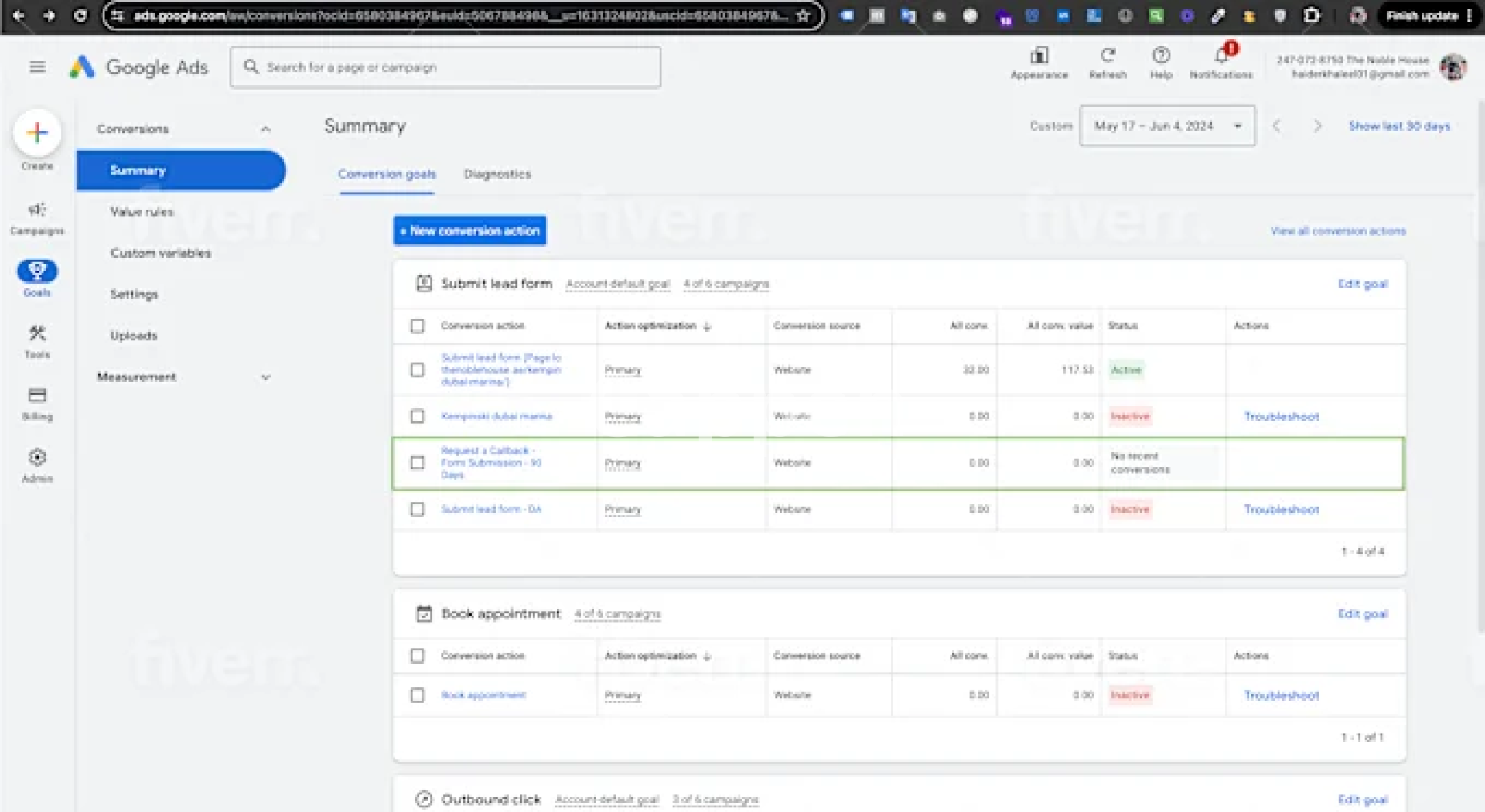Open the May 17 – Jun 4, 2024 date dropdown

click(1166, 126)
